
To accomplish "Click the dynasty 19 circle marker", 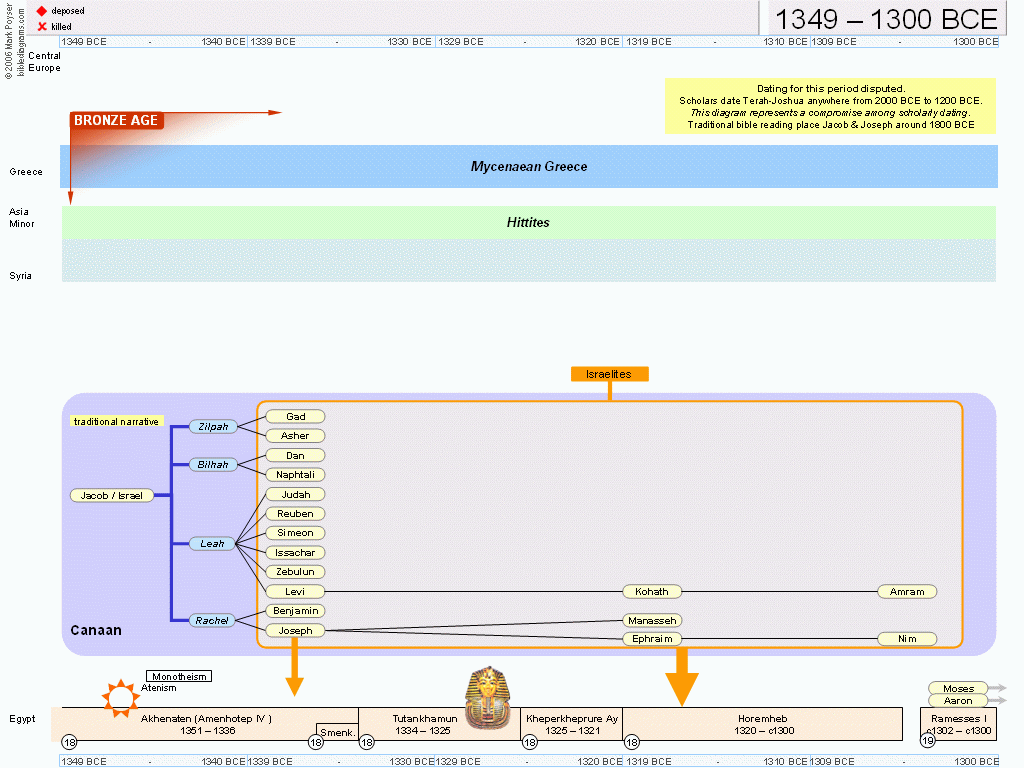I will 927,742.
